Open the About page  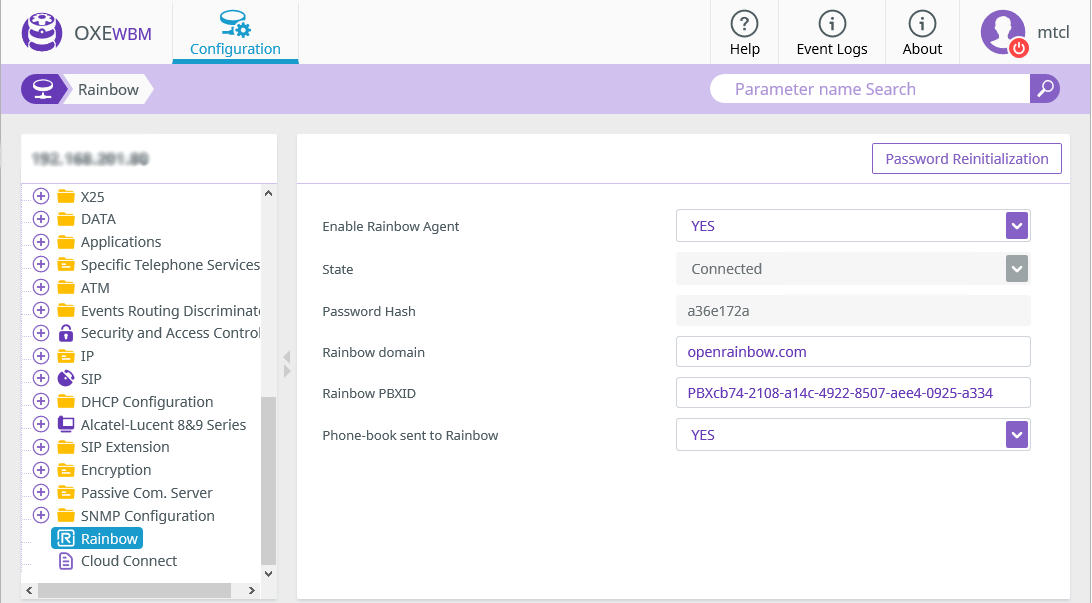pyautogui.click(x=922, y=33)
